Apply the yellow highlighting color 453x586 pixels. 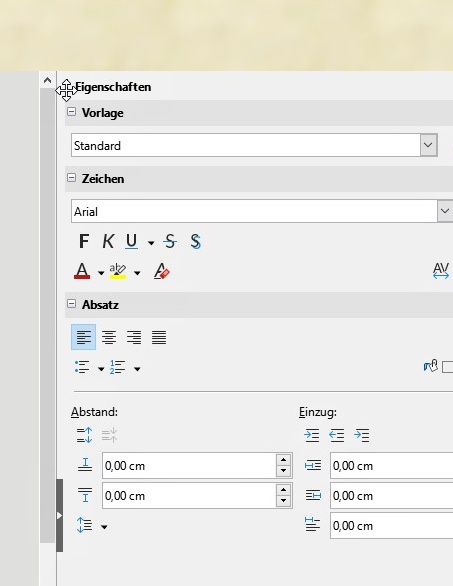(x=118, y=271)
